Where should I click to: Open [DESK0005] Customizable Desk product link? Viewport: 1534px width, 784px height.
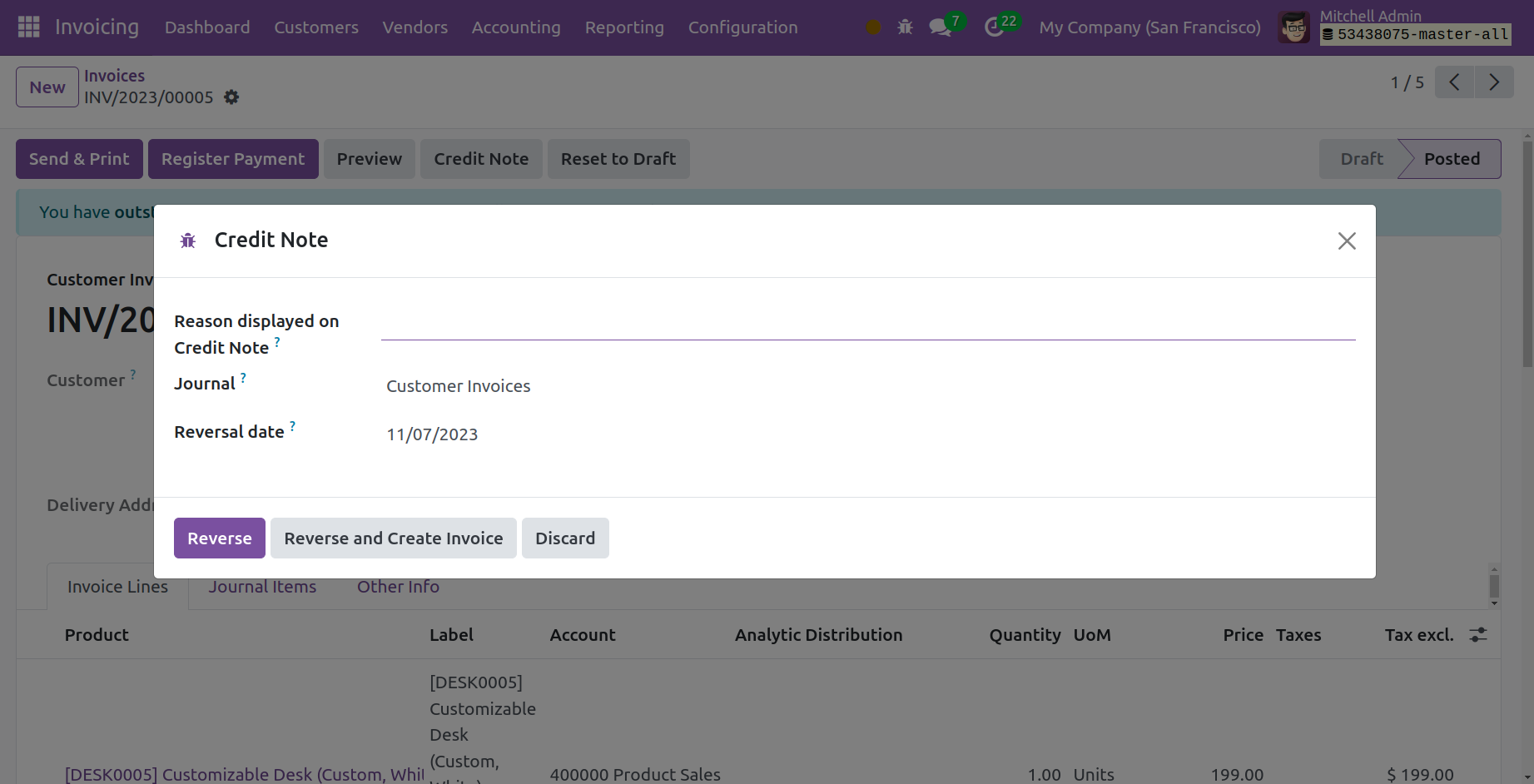tap(245, 774)
